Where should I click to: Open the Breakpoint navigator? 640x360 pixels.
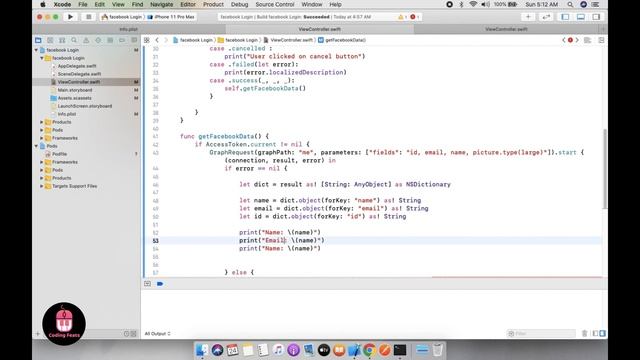click(x=122, y=40)
